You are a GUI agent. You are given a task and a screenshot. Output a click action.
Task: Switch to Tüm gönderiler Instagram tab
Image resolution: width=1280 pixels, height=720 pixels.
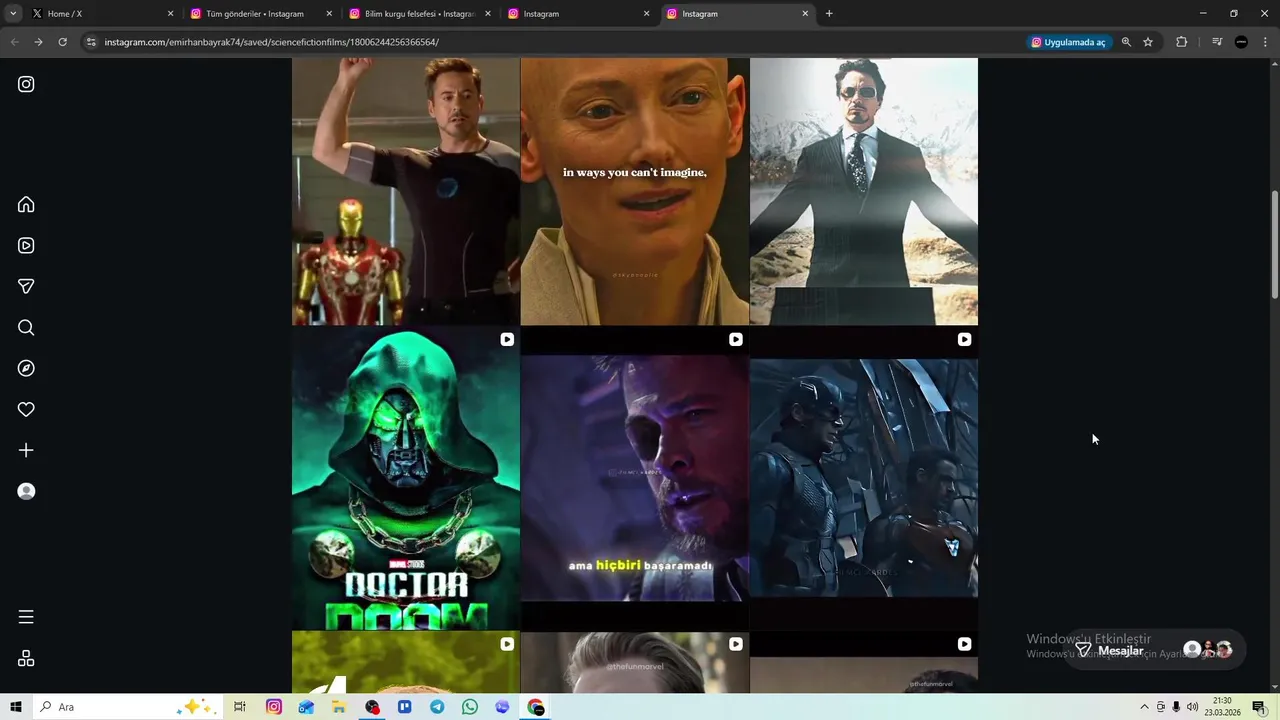point(260,14)
